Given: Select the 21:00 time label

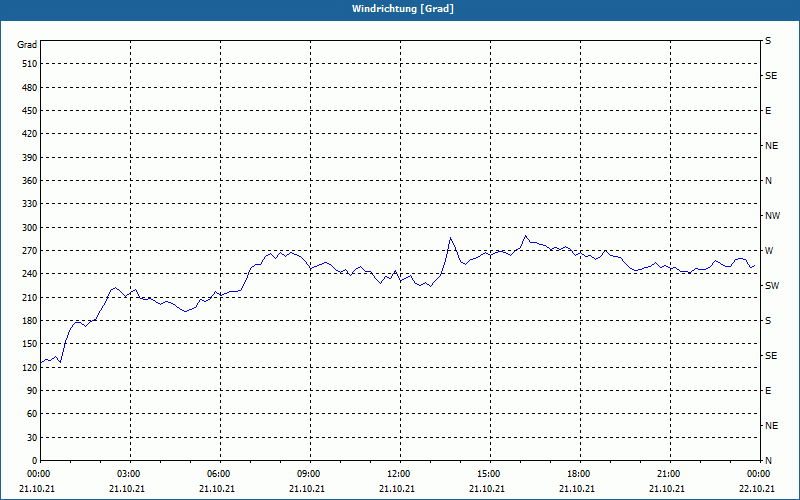Looking at the screenshot, I should (x=669, y=474).
